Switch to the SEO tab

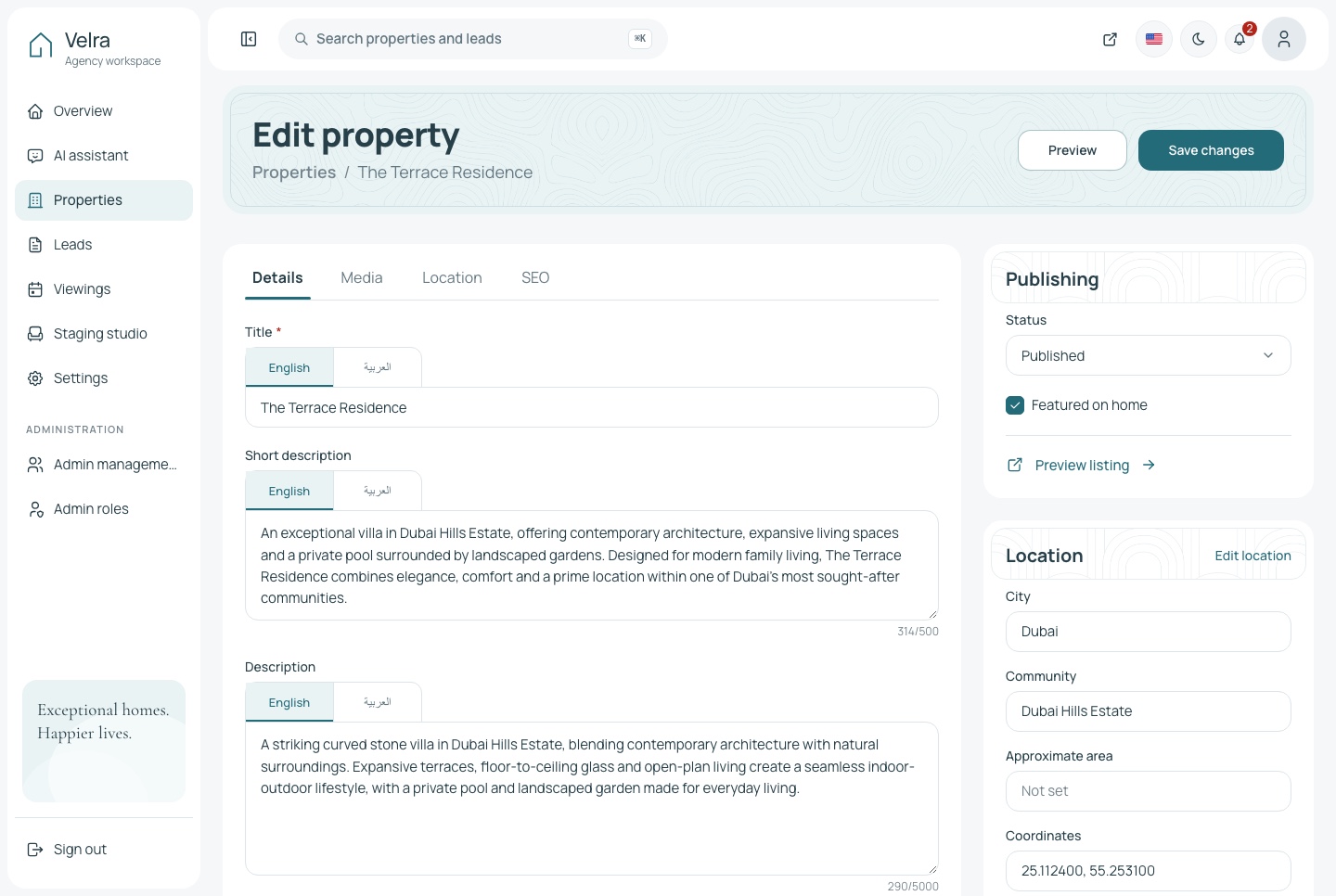535,278
